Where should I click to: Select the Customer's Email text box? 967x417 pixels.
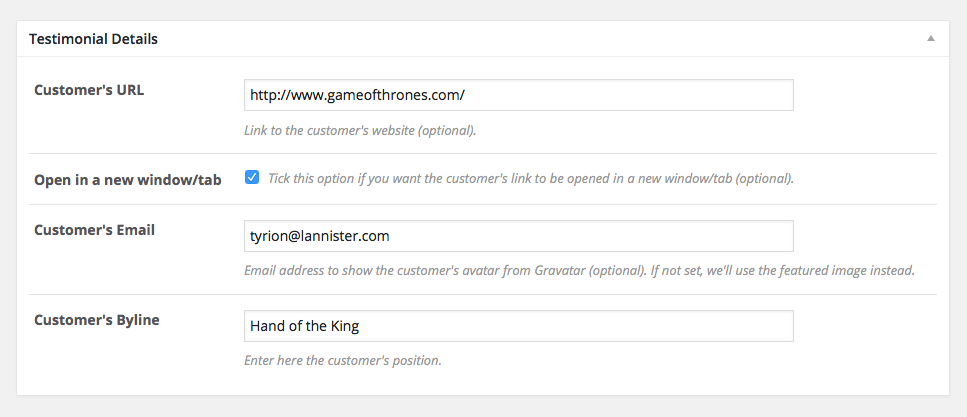[x=519, y=236]
